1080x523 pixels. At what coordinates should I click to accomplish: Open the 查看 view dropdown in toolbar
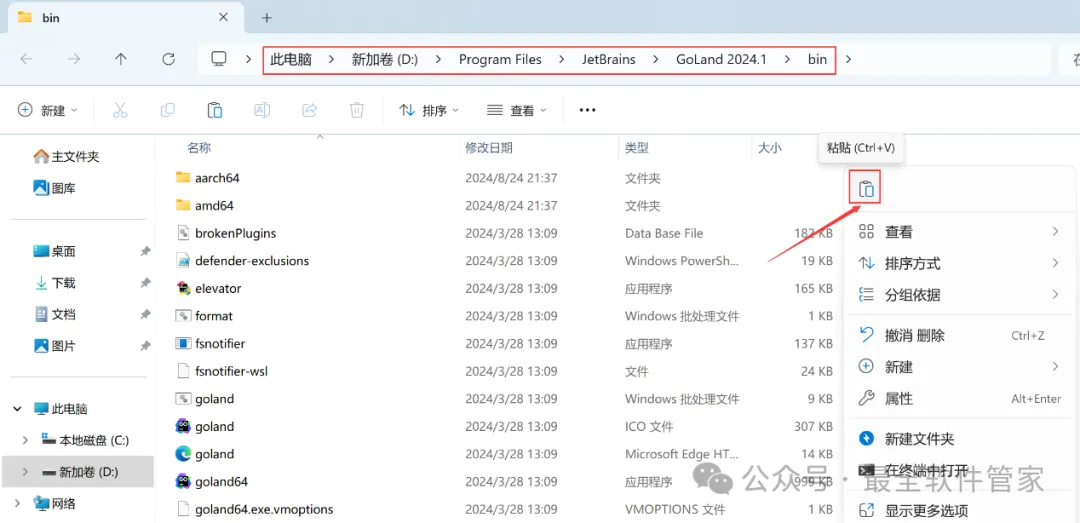click(x=517, y=110)
